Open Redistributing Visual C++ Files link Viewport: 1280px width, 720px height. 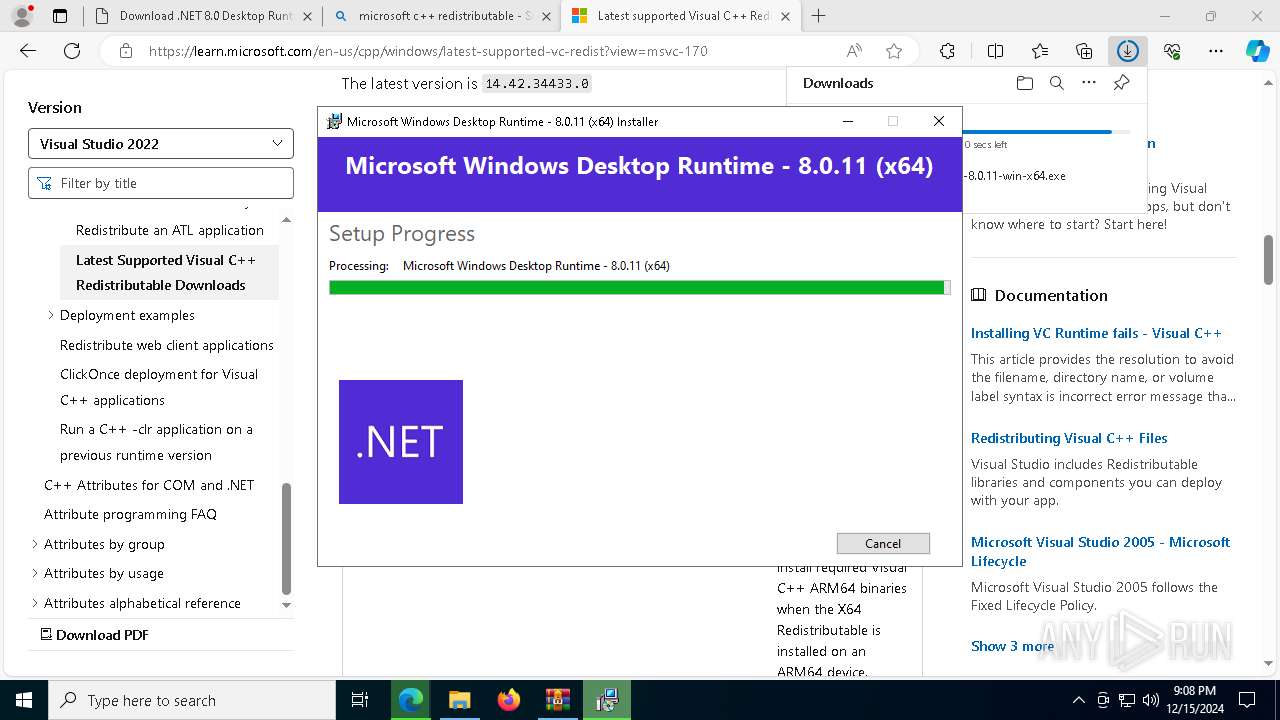pyautogui.click(x=1069, y=438)
